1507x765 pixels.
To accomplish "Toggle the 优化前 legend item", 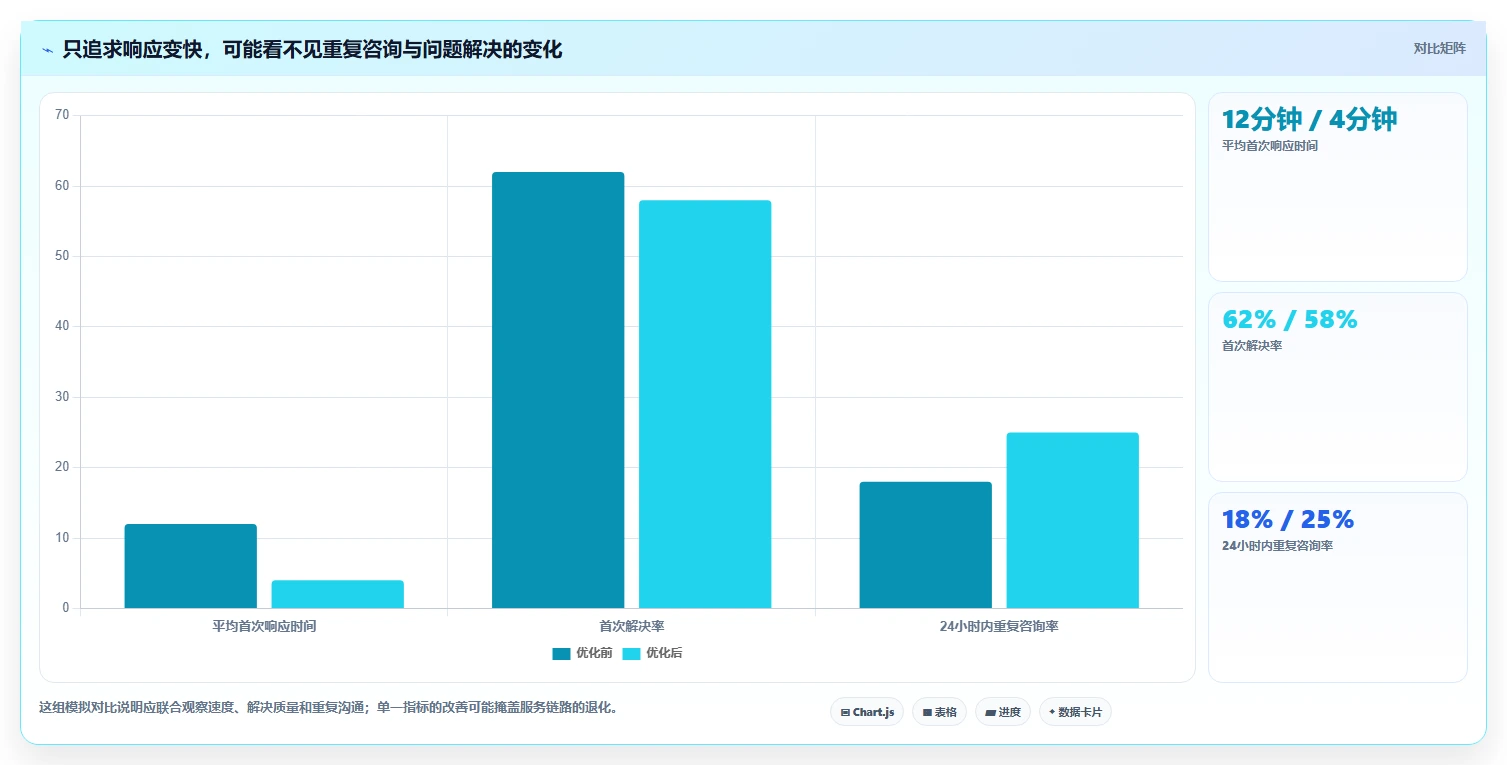I will 582,653.
